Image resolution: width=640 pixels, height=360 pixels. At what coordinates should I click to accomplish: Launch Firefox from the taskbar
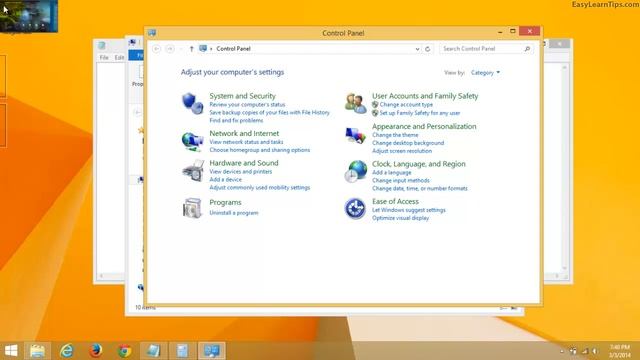[96, 351]
